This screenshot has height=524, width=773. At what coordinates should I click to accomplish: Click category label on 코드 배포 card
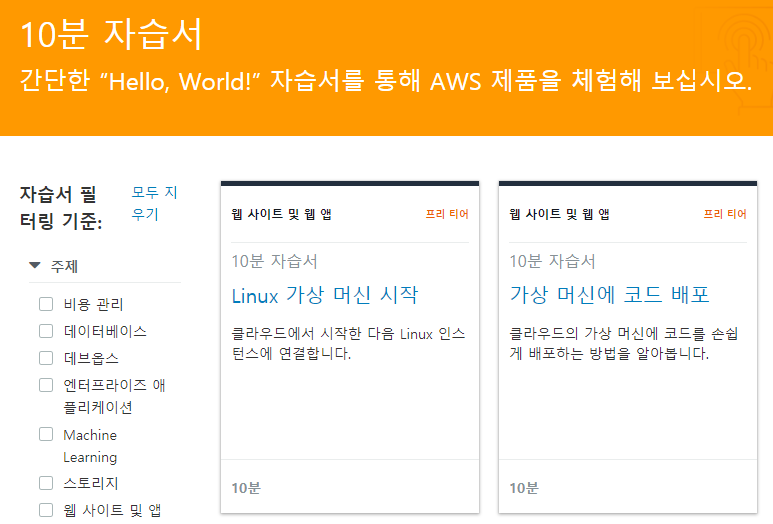(x=560, y=214)
